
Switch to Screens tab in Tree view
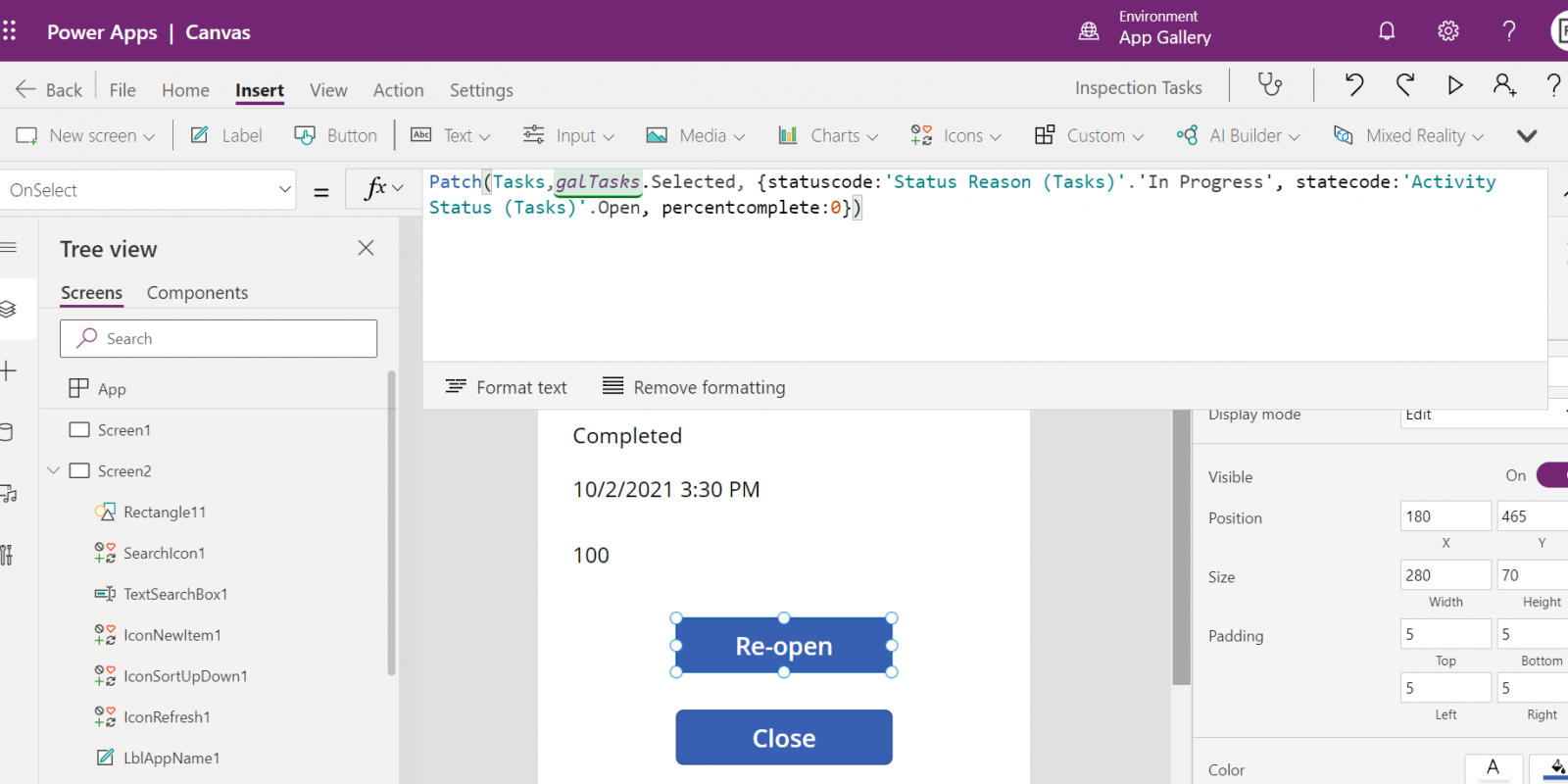click(x=91, y=292)
